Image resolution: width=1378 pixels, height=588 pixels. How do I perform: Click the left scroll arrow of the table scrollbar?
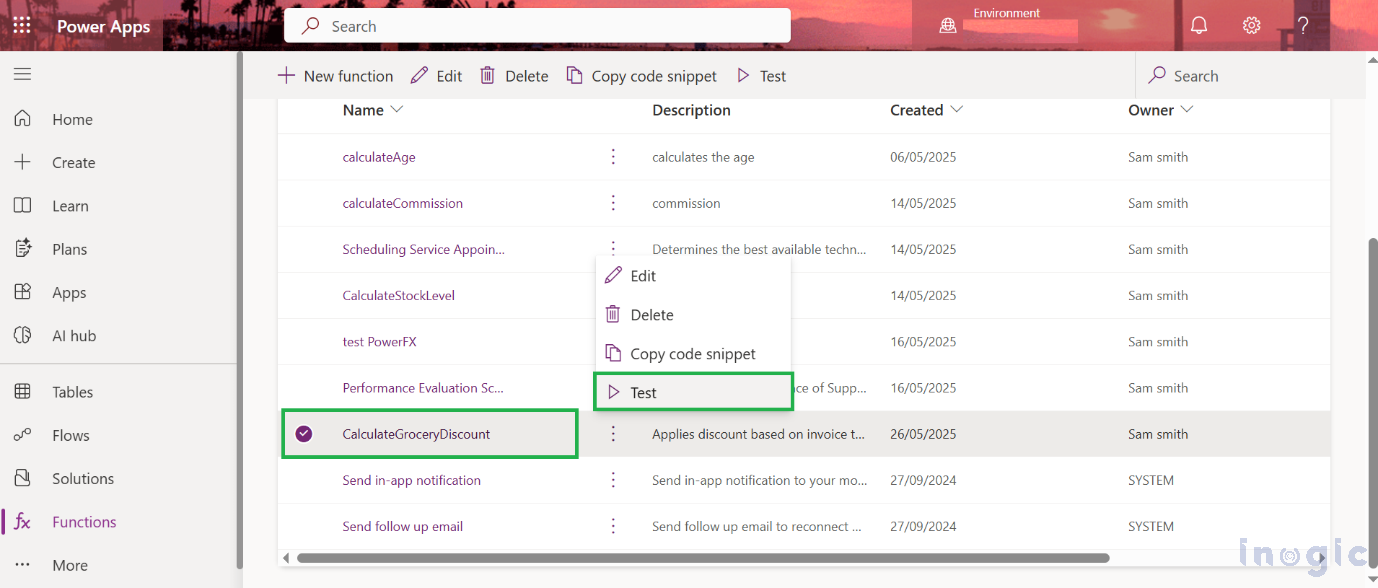(x=286, y=557)
